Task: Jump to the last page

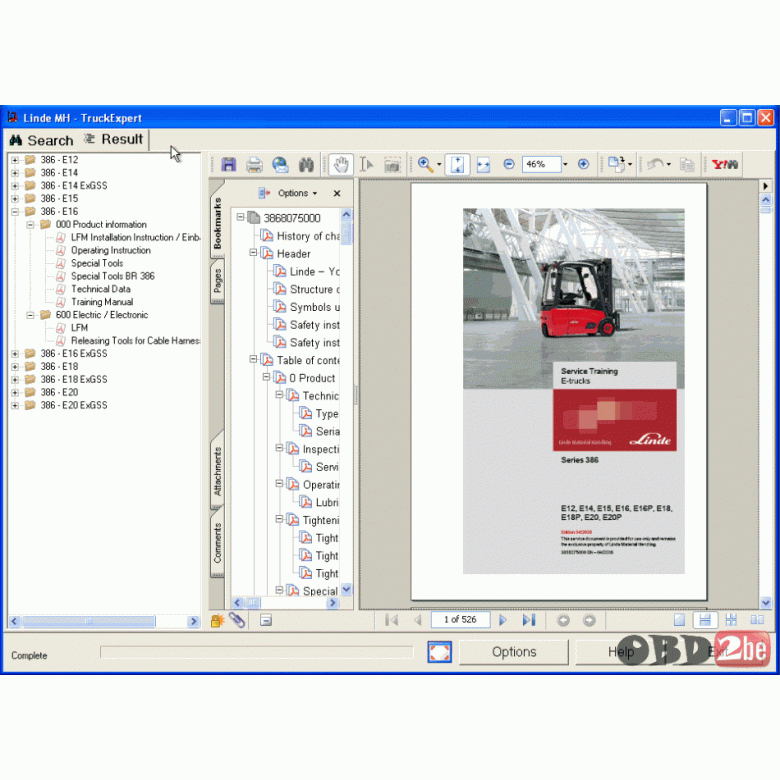Action: (529, 620)
